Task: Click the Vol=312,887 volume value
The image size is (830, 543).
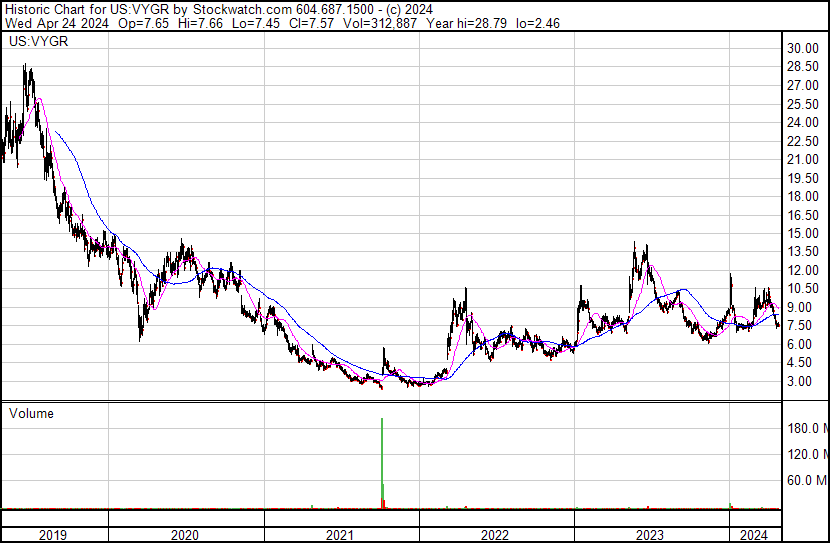Action: coord(380,23)
